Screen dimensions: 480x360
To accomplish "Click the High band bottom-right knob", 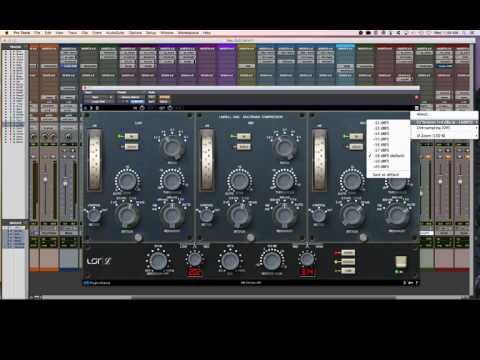I will [x=397, y=215].
